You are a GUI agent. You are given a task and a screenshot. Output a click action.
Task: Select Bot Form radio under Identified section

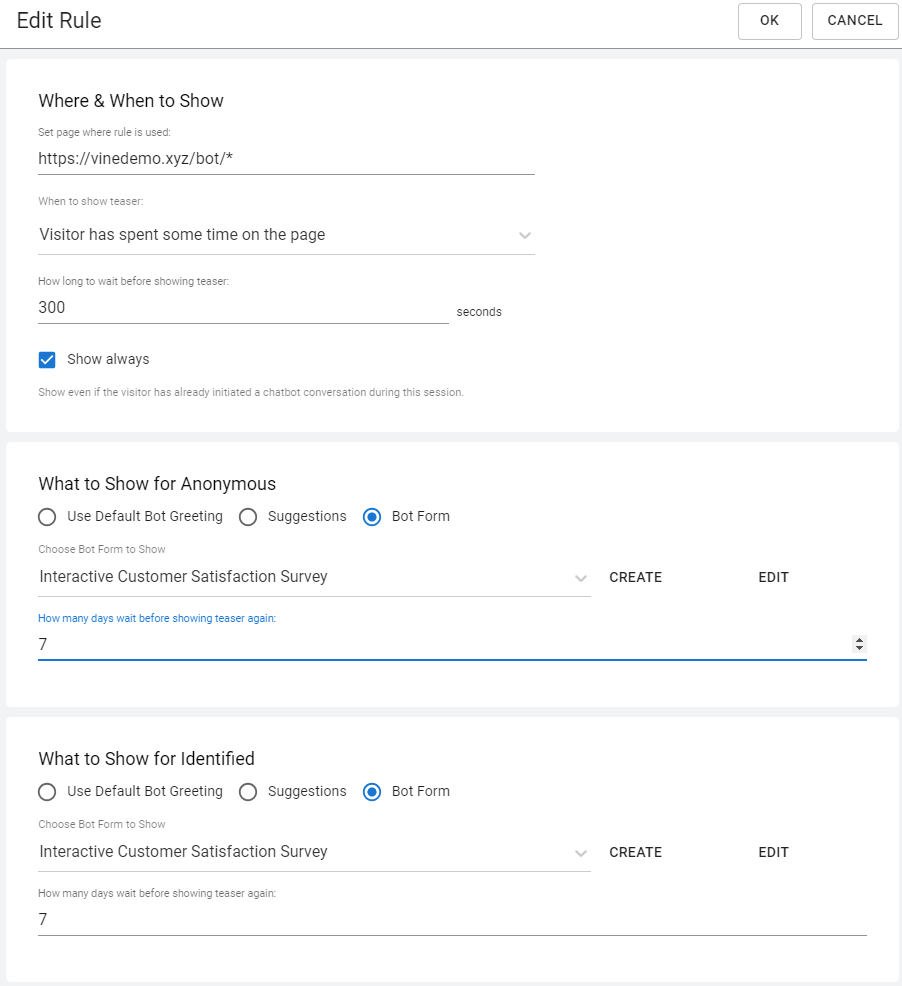click(x=372, y=792)
